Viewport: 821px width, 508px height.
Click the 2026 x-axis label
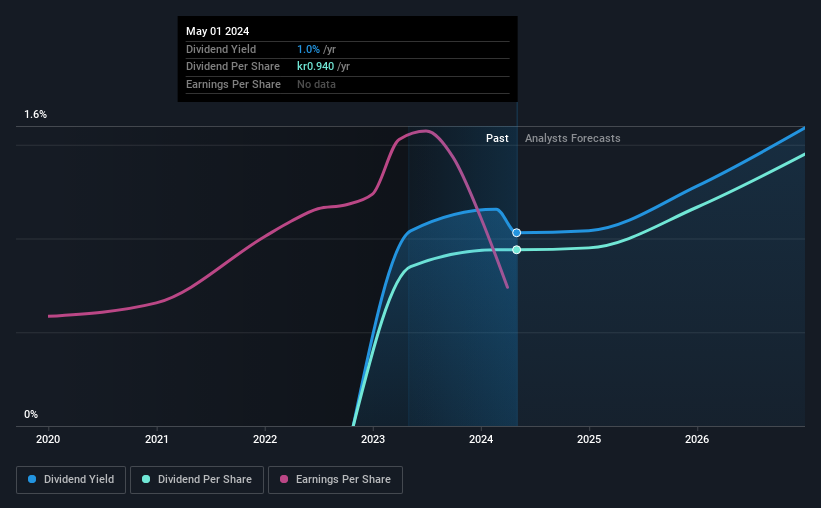tap(697, 439)
